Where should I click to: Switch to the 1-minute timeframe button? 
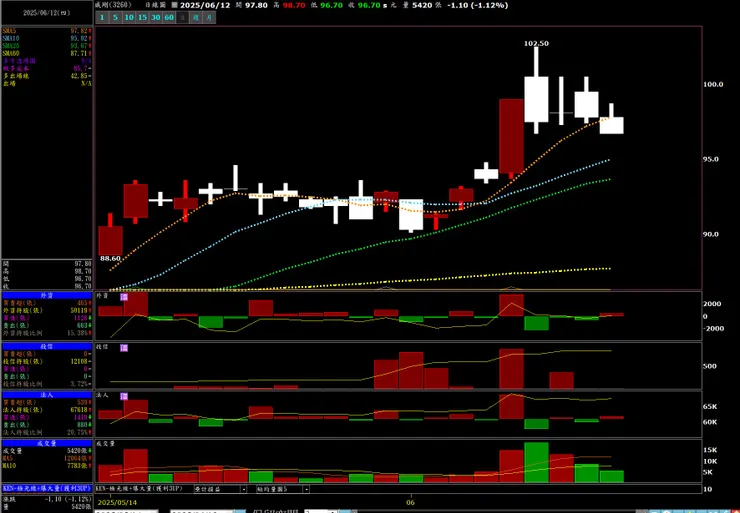pos(102,17)
